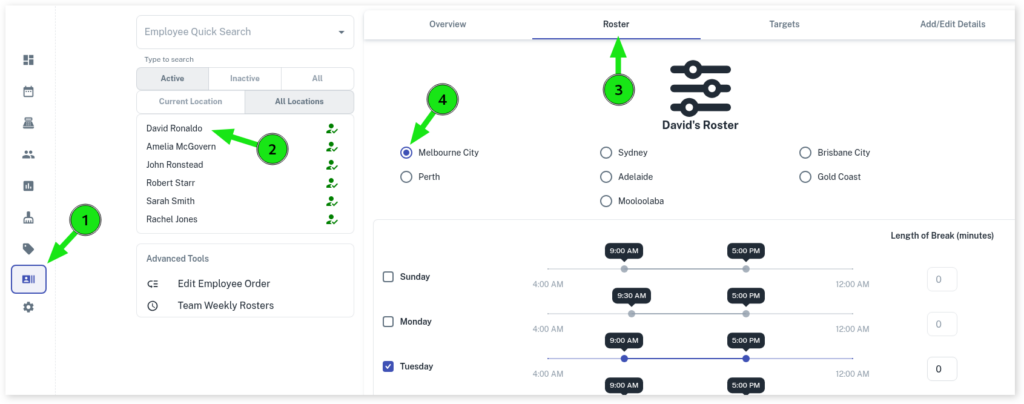The height and width of the screenshot is (404, 1024).
Task: Click the Monday break length input field
Action: click(x=941, y=324)
